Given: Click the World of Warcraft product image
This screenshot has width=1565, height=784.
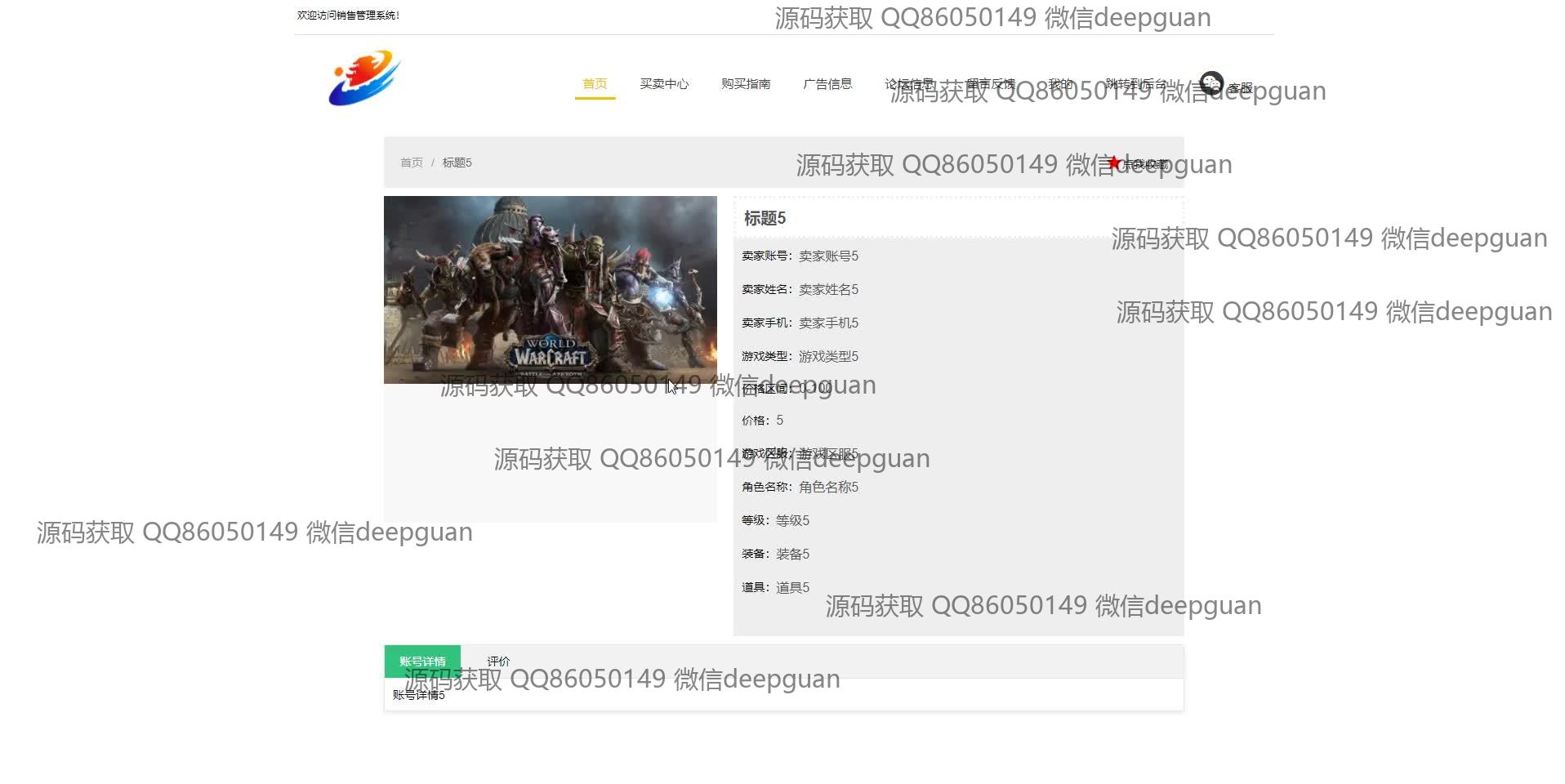Looking at the screenshot, I should 550,289.
